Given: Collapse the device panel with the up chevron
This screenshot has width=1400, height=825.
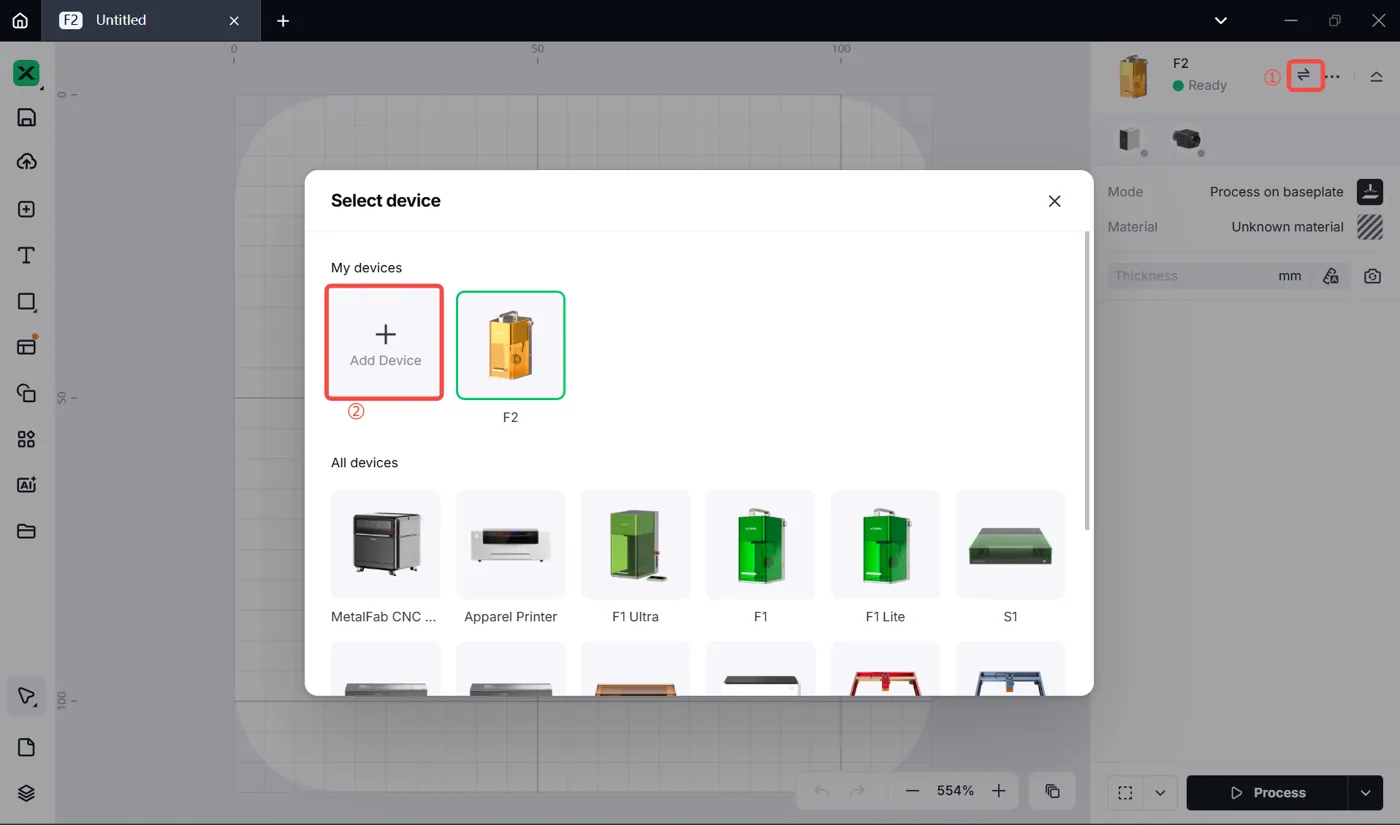Looking at the screenshot, I should pos(1377,77).
